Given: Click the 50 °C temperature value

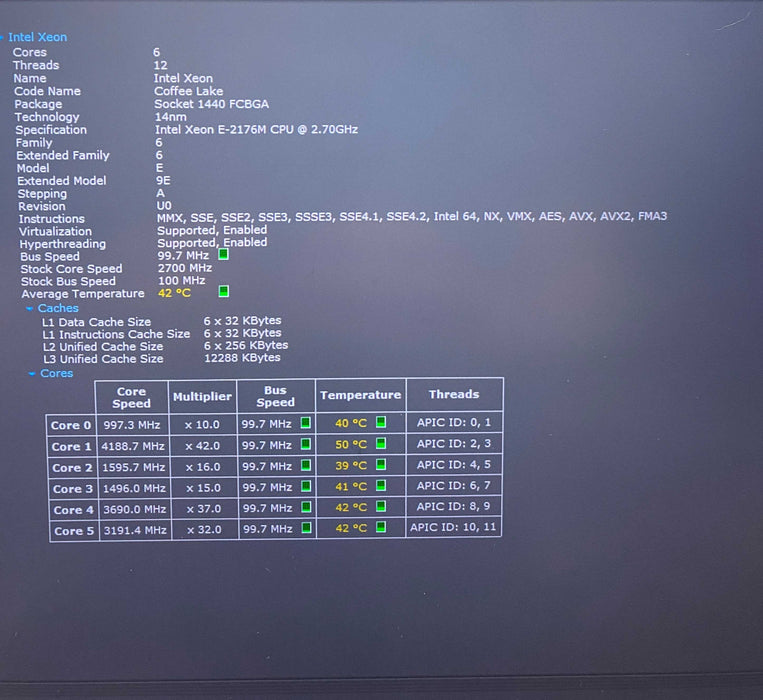Looking at the screenshot, I should (351, 445).
